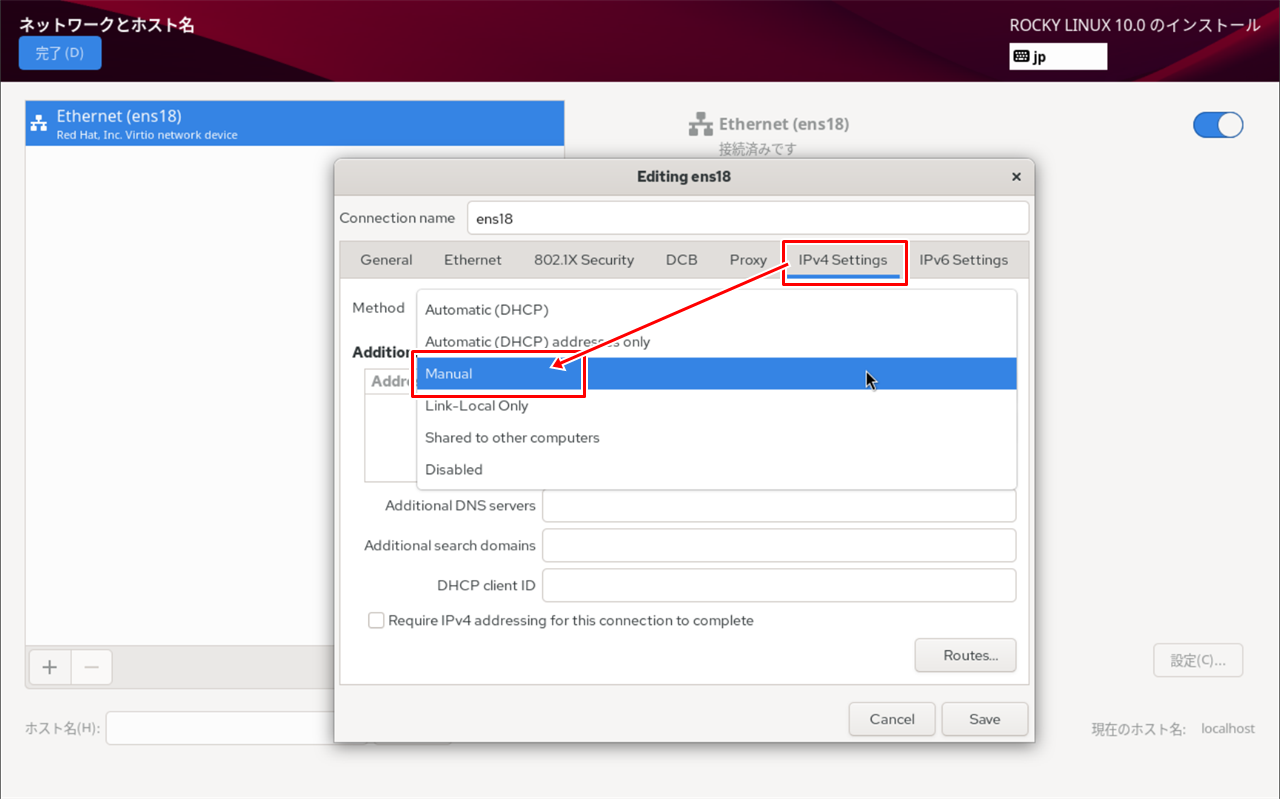The image size is (1280, 799).
Task: Close the Editing ens18 dialog
Action: (x=1016, y=177)
